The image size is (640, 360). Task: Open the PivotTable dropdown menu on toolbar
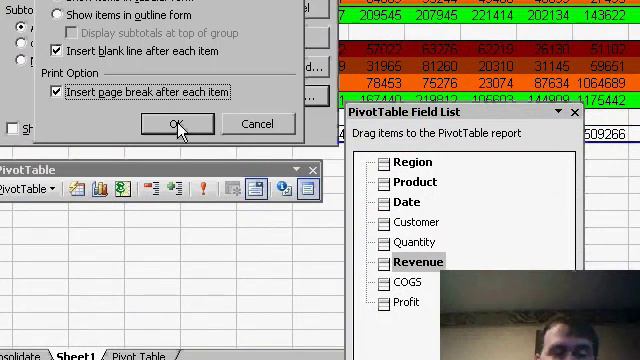(27, 189)
